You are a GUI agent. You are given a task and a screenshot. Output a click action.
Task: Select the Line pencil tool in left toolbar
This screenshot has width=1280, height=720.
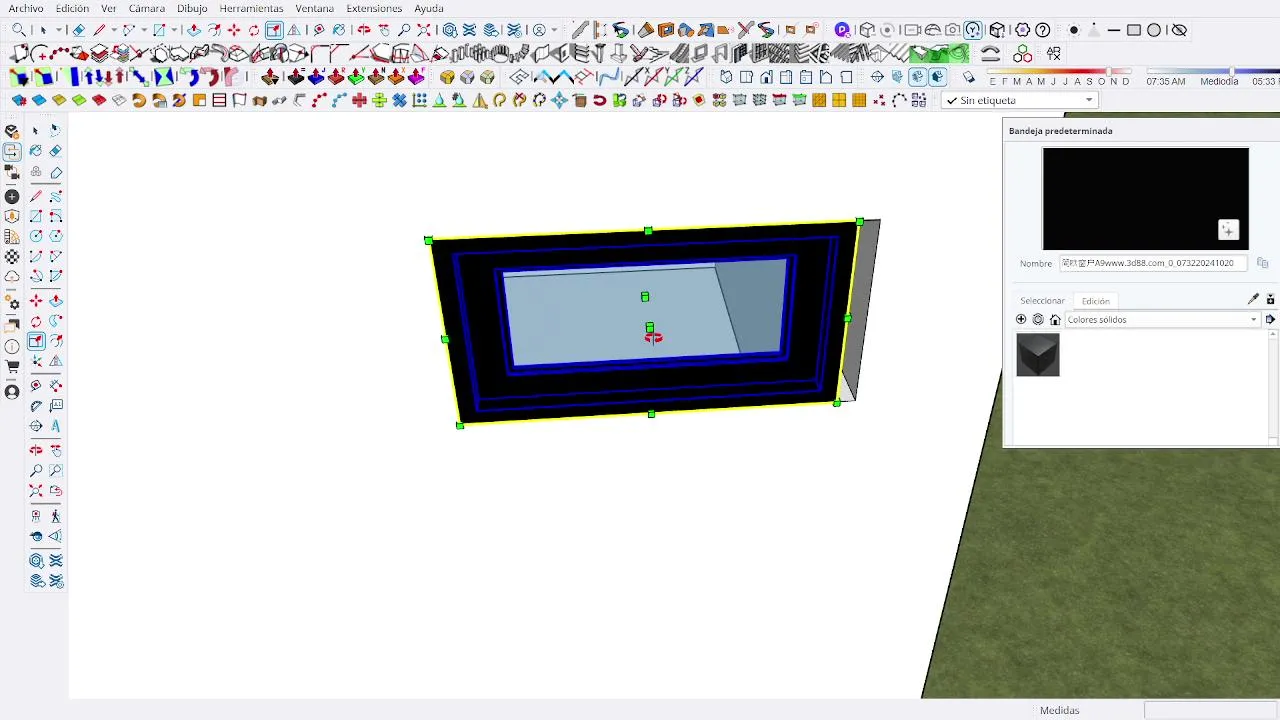click(35, 196)
